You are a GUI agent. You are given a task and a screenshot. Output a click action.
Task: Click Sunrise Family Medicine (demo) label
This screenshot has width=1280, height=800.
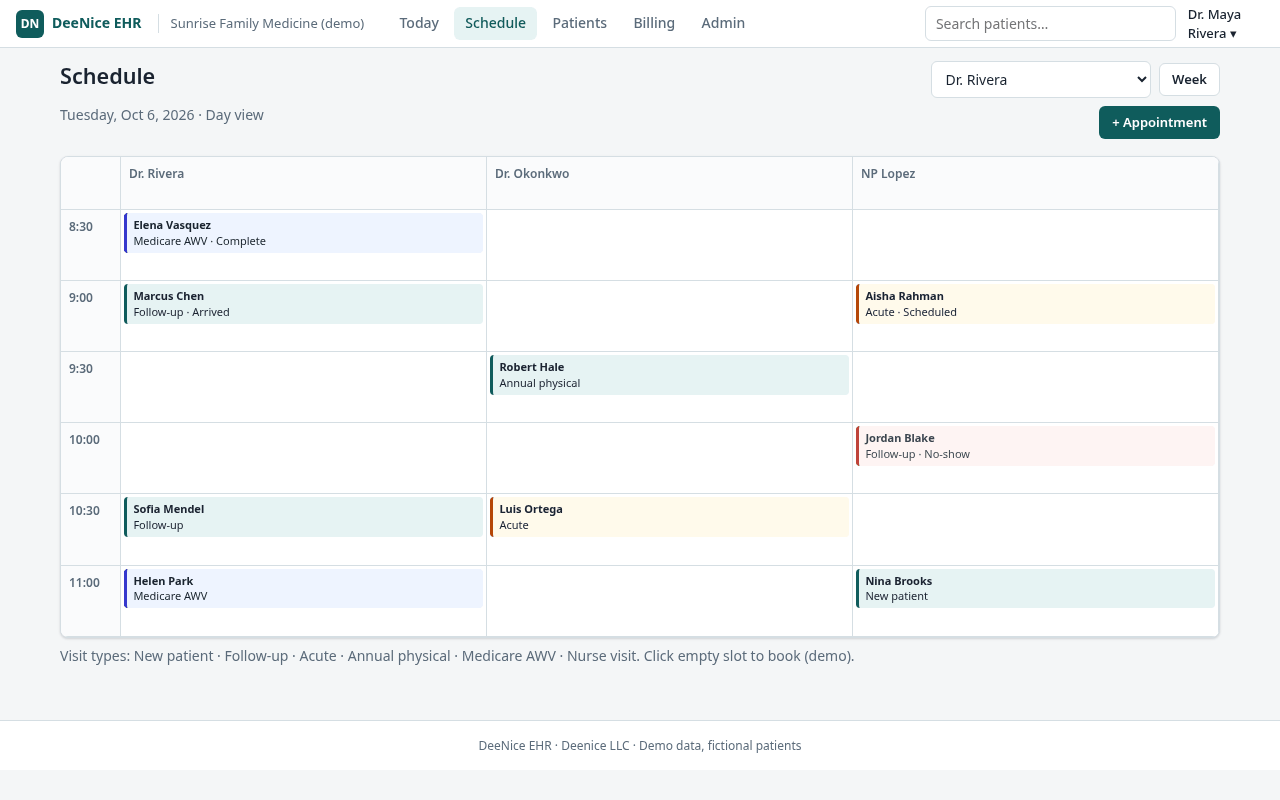coord(267,23)
